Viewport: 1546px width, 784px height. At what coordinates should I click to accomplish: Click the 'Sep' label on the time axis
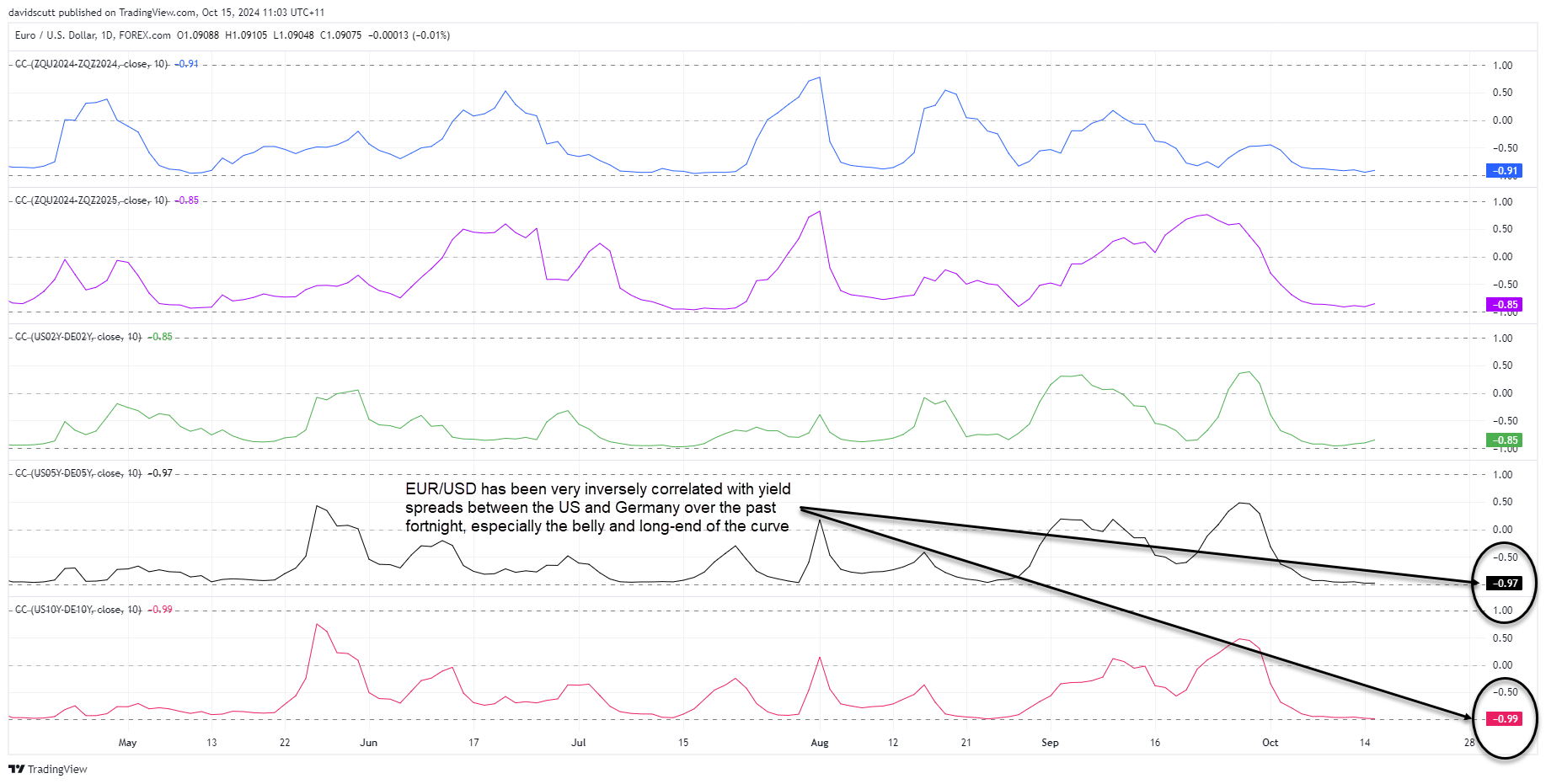[1050, 743]
